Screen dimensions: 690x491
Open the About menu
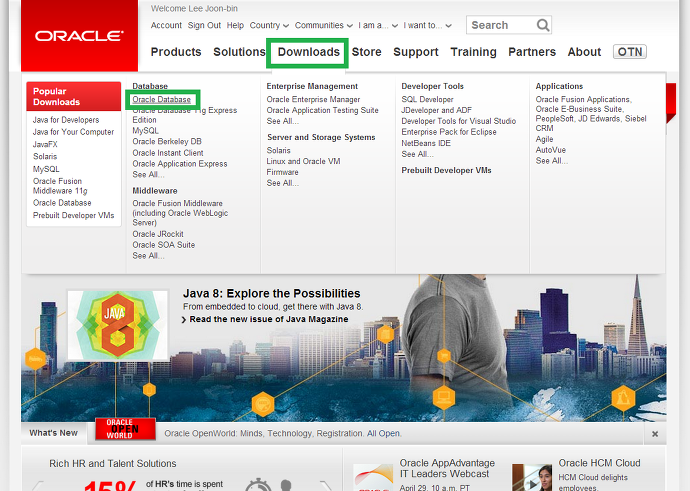(x=584, y=52)
